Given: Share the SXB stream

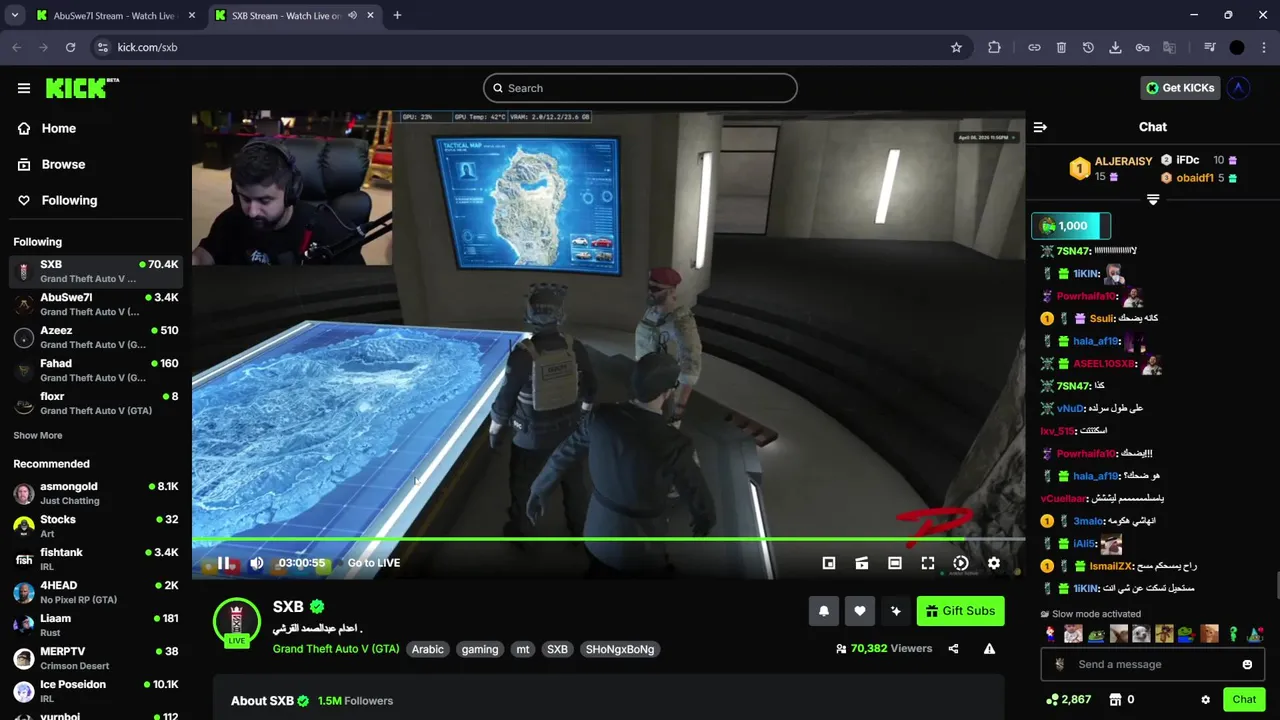Looking at the screenshot, I should pos(953,649).
